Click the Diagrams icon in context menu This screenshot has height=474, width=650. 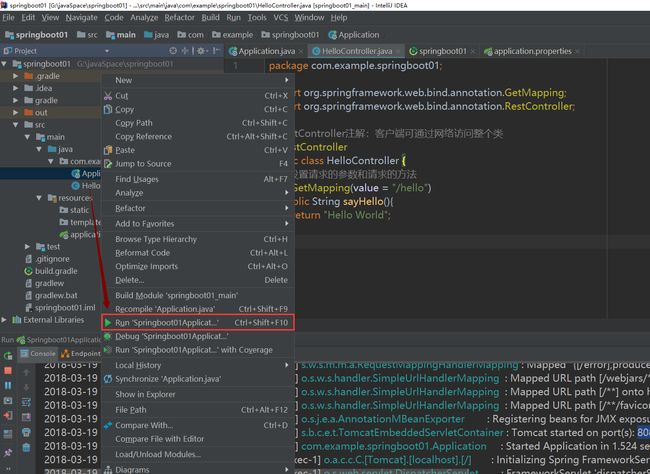tap(108, 470)
